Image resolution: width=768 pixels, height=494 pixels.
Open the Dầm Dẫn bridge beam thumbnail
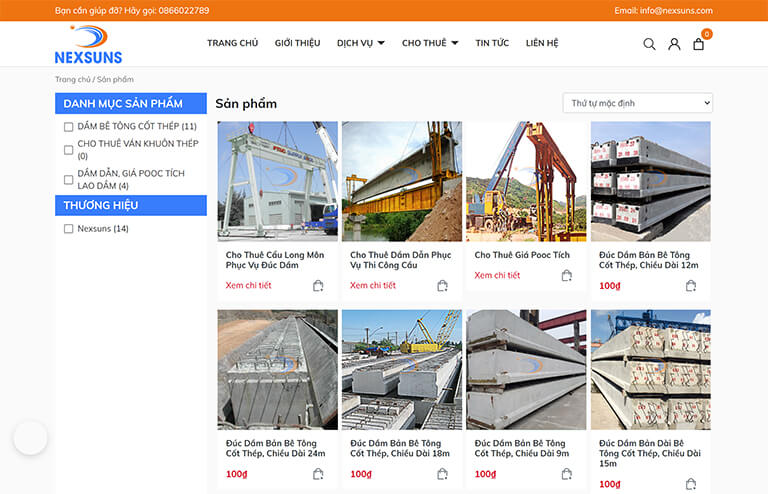402,181
